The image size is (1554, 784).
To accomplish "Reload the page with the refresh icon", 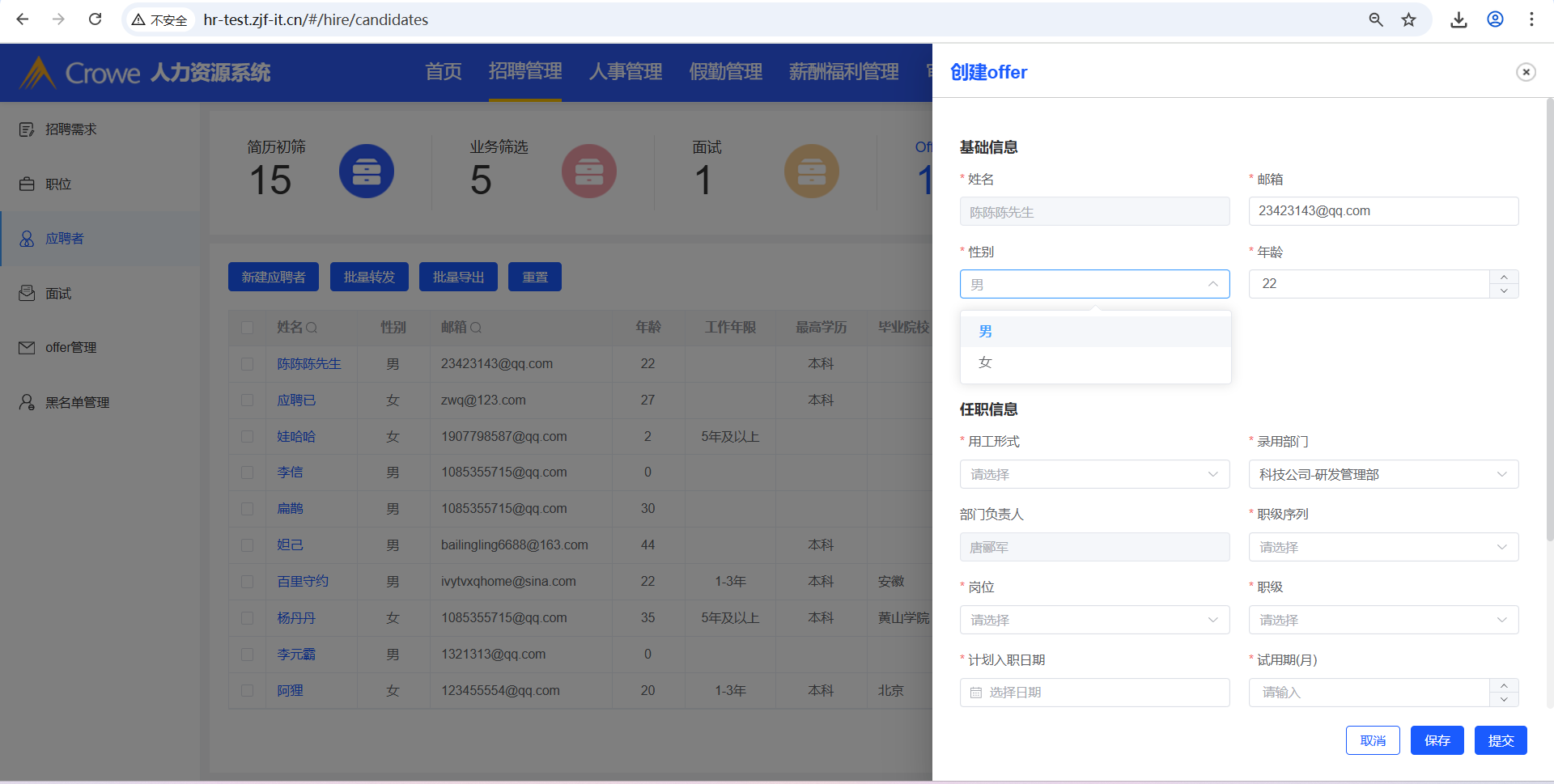I will 95,19.
